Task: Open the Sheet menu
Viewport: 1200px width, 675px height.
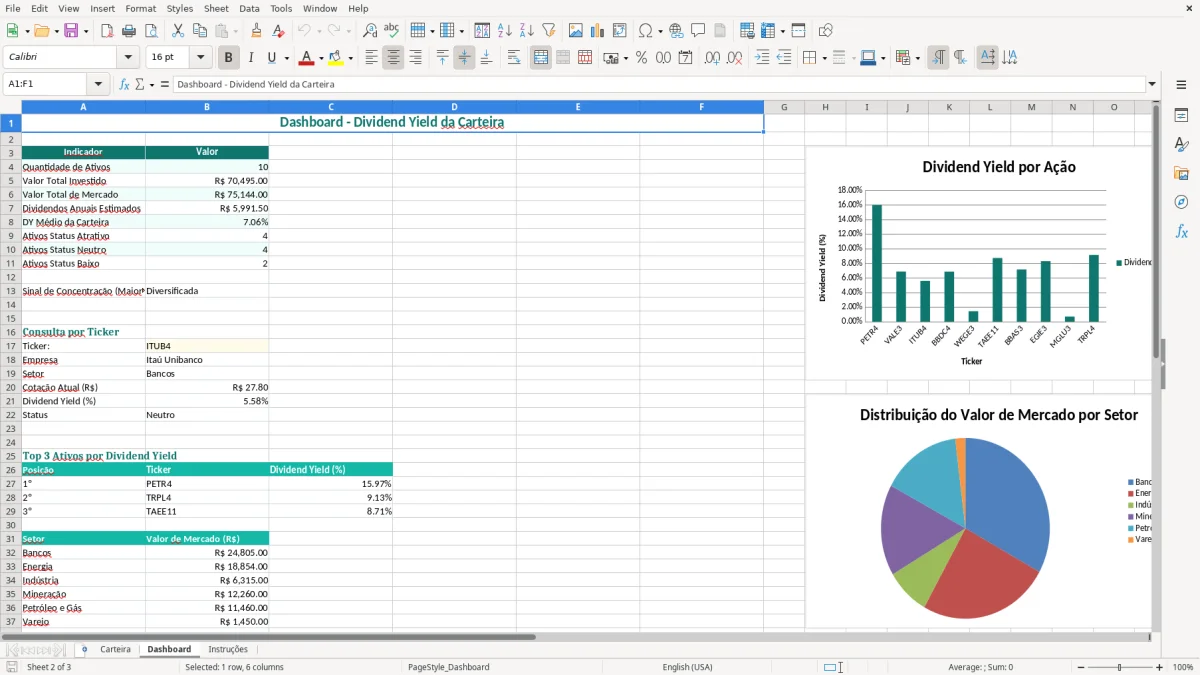Action: [216, 8]
